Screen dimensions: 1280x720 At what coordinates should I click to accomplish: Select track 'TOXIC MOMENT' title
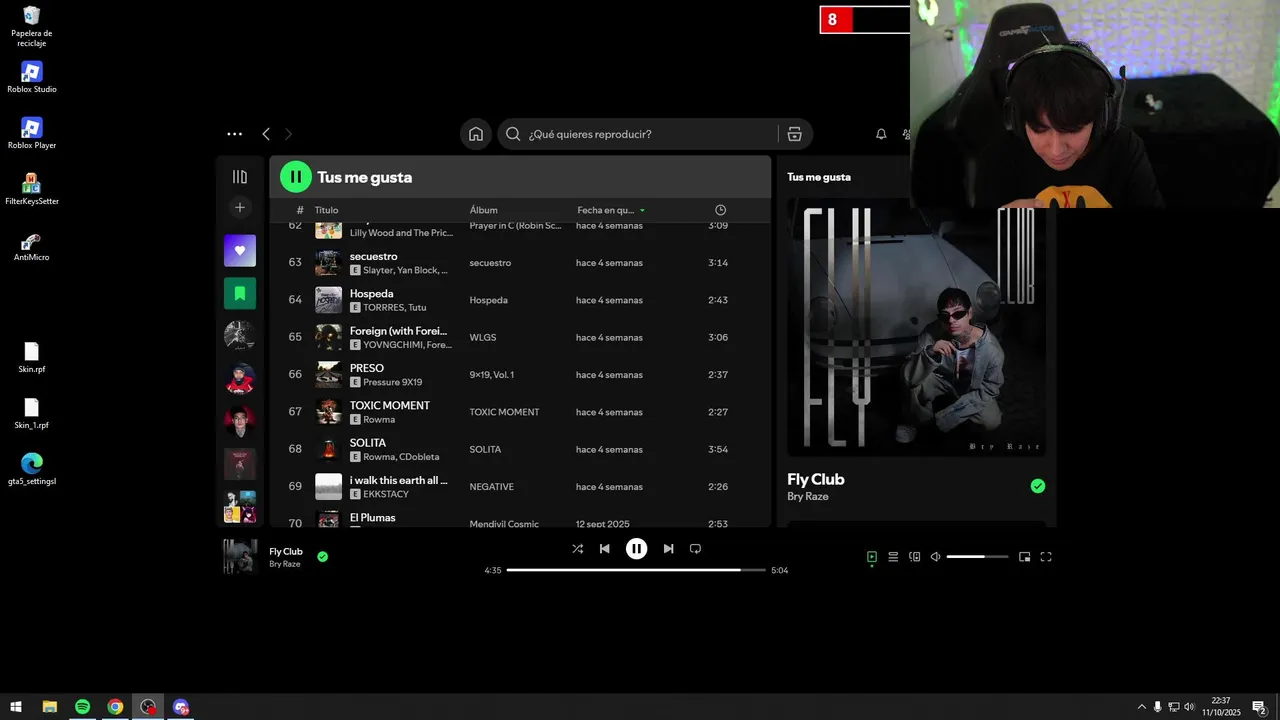tap(390, 405)
